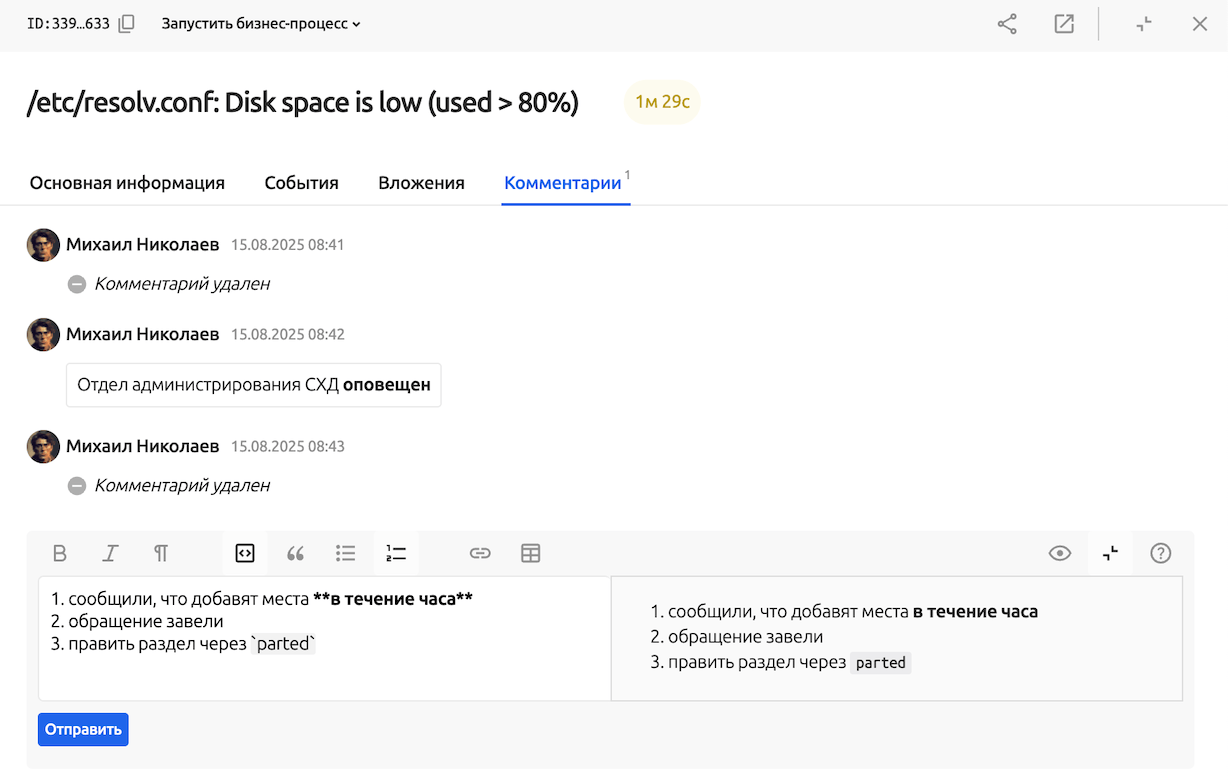
Task: Switch to the События tab
Action: point(301,183)
